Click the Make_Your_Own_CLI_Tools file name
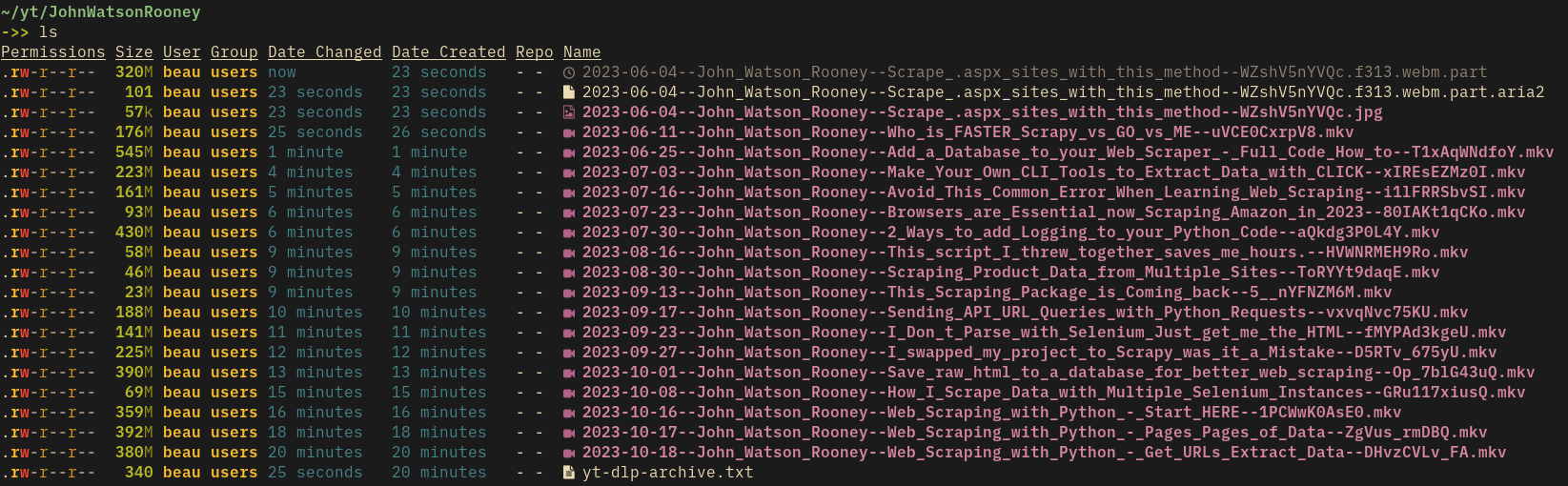The height and width of the screenshot is (486, 1568). tap(1054, 172)
